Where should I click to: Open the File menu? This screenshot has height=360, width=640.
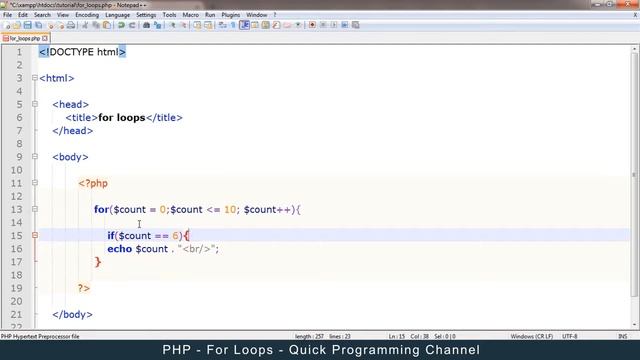pyautogui.click(x=7, y=15)
